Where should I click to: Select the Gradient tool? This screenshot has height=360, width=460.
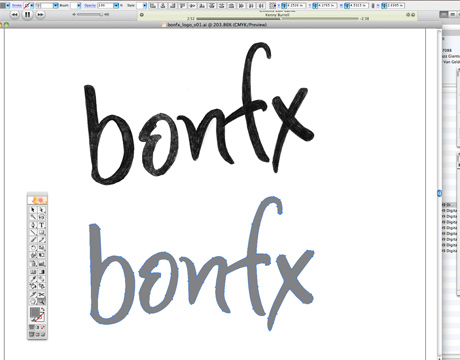coord(42,272)
